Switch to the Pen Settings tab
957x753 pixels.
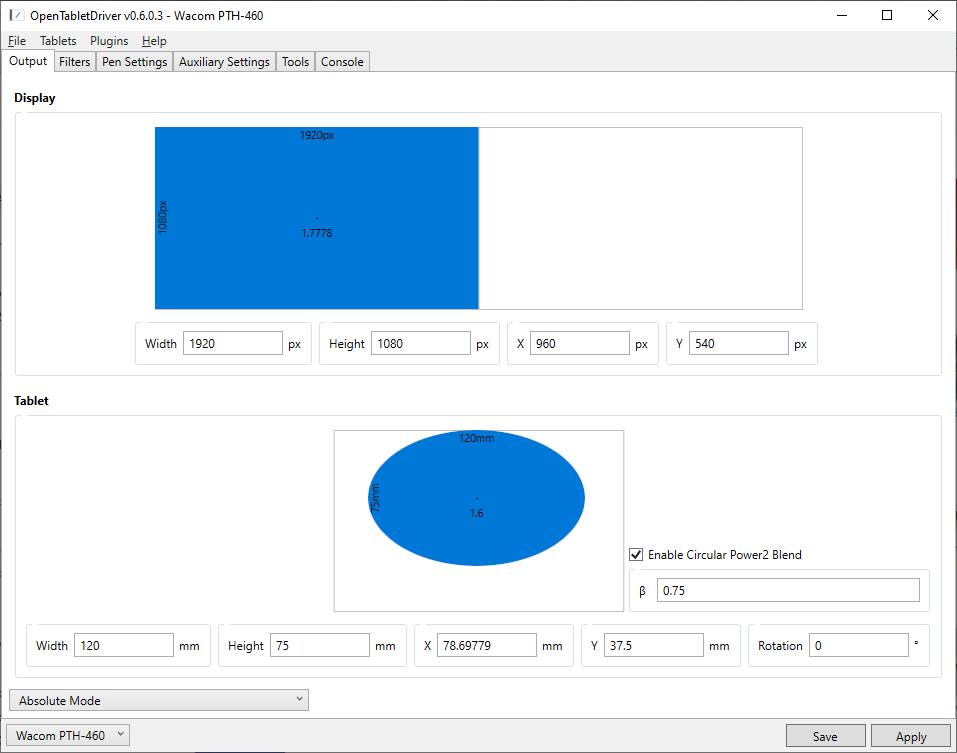[x=134, y=62]
